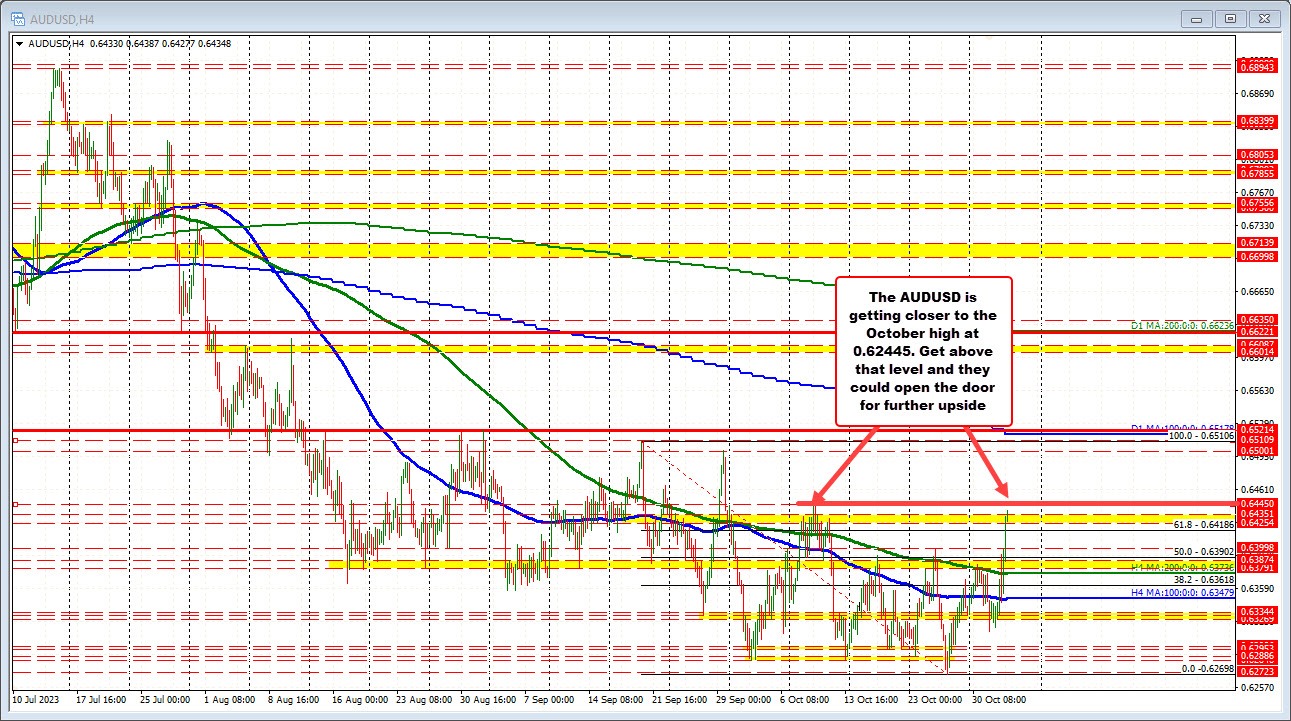Image resolution: width=1291 pixels, height=721 pixels.
Task: Collapse the OHLC quote display via its triangle arrow
Action: 19,44
